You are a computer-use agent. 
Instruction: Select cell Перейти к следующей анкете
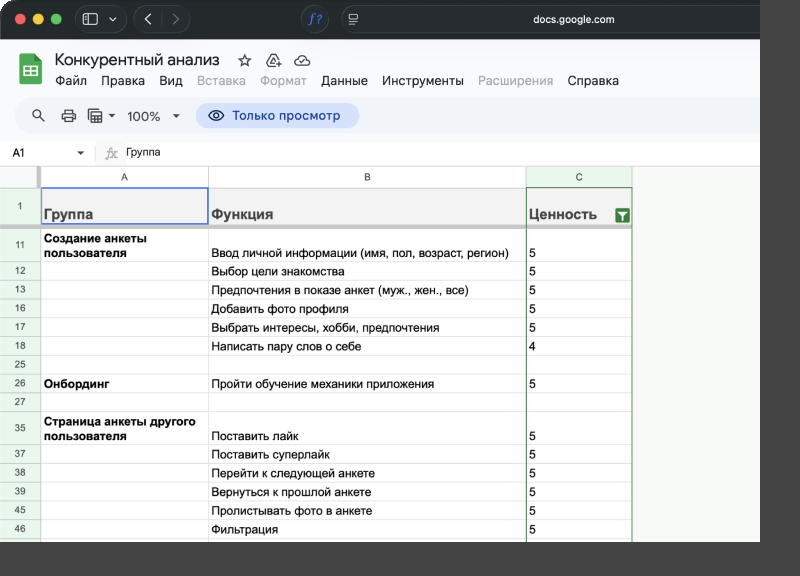pyautogui.click(x=367, y=473)
